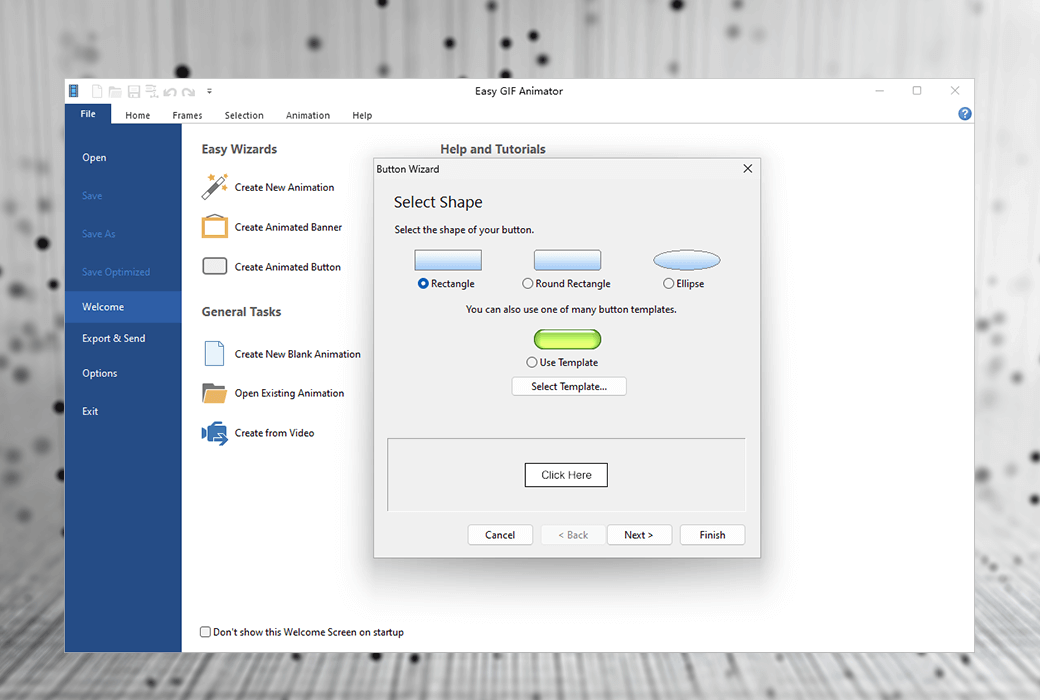
Task: Click the gray Animated Button icon
Action: [214, 266]
